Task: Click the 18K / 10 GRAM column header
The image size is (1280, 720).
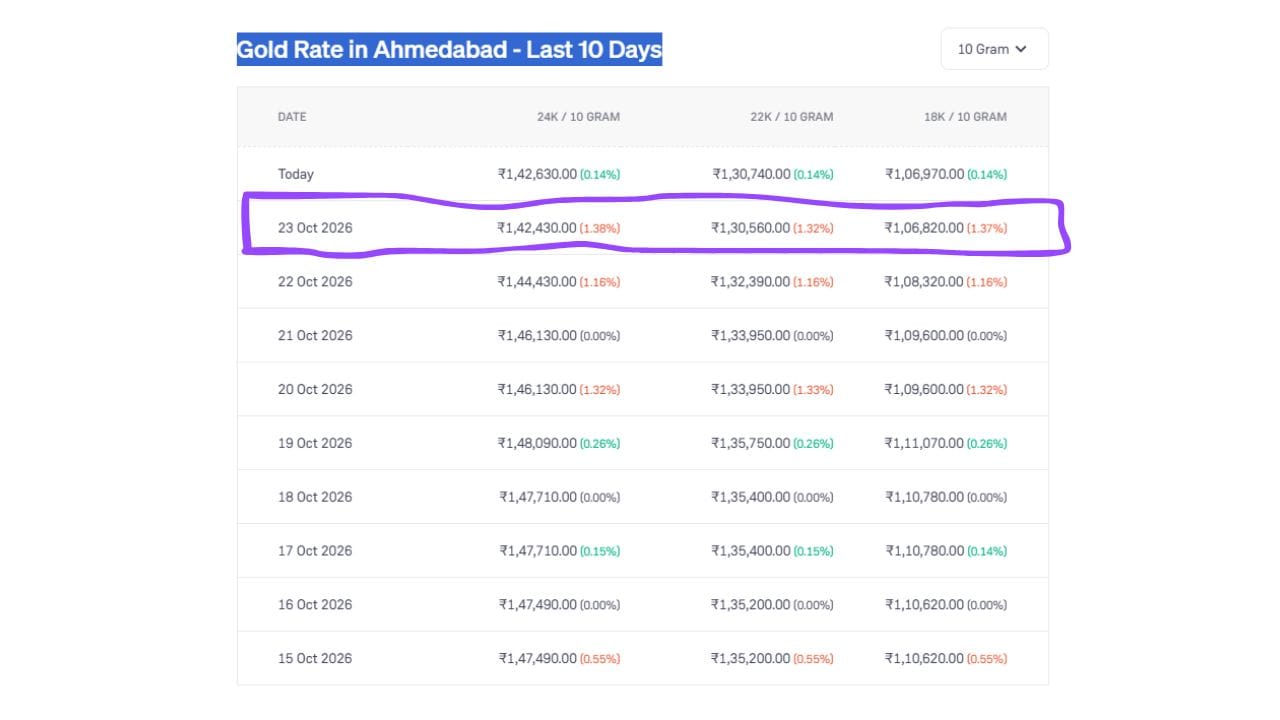Action: click(965, 117)
